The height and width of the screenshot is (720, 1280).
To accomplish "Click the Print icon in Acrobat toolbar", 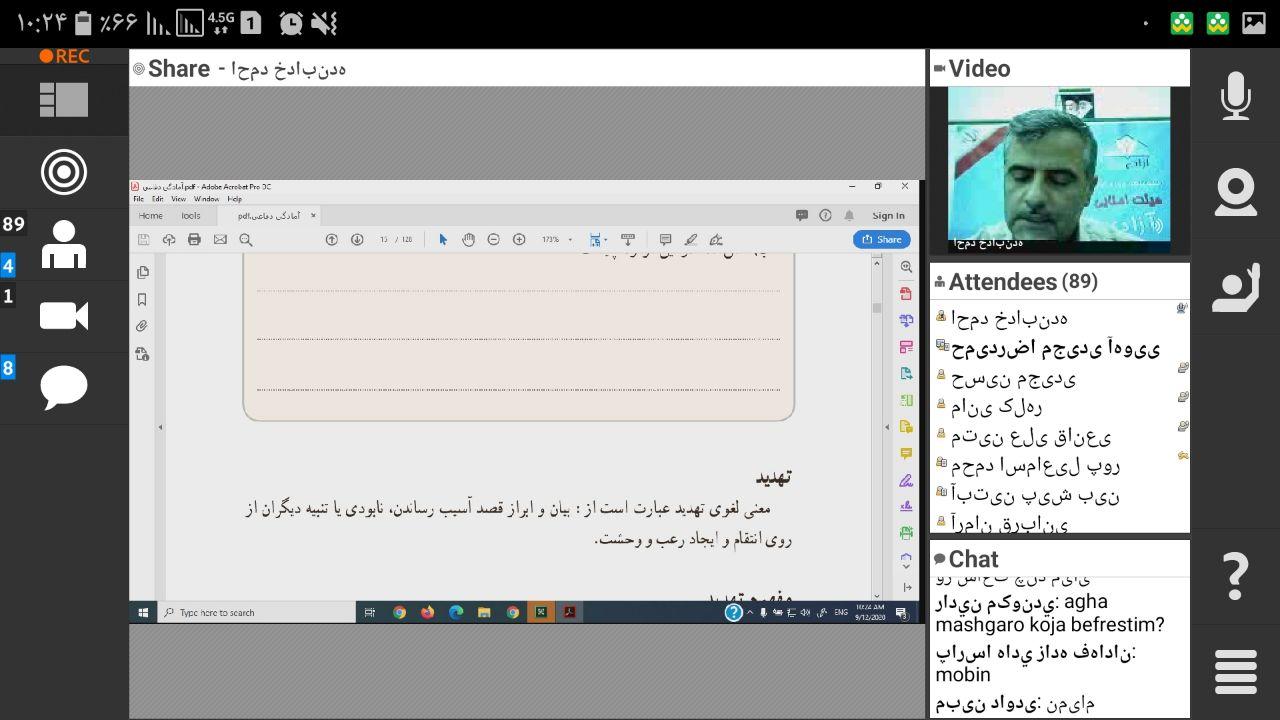I will 194,239.
